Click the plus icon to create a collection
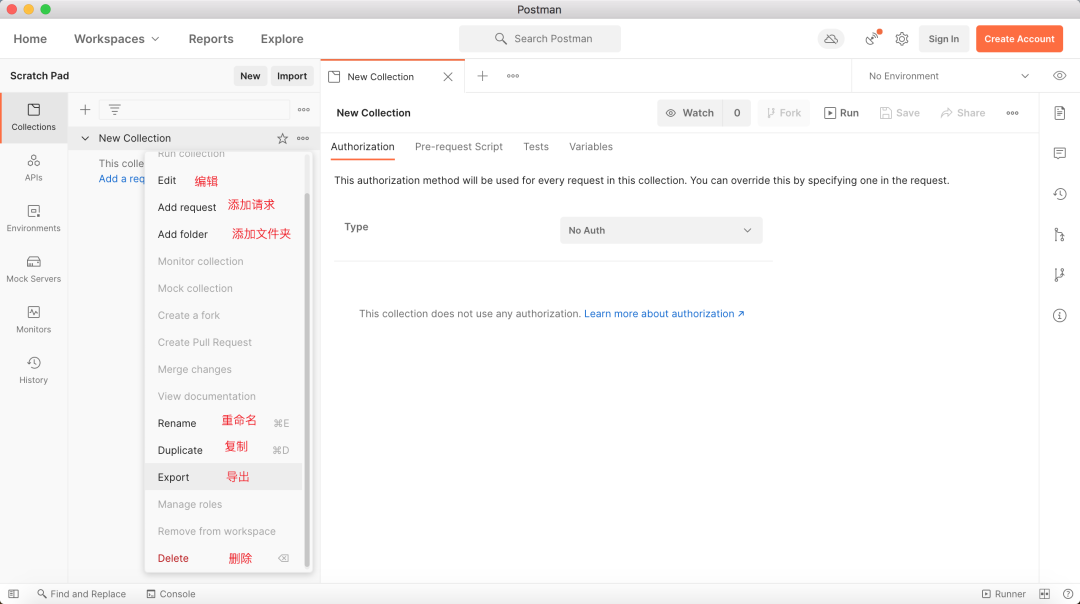This screenshot has width=1080, height=604. click(85, 110)
